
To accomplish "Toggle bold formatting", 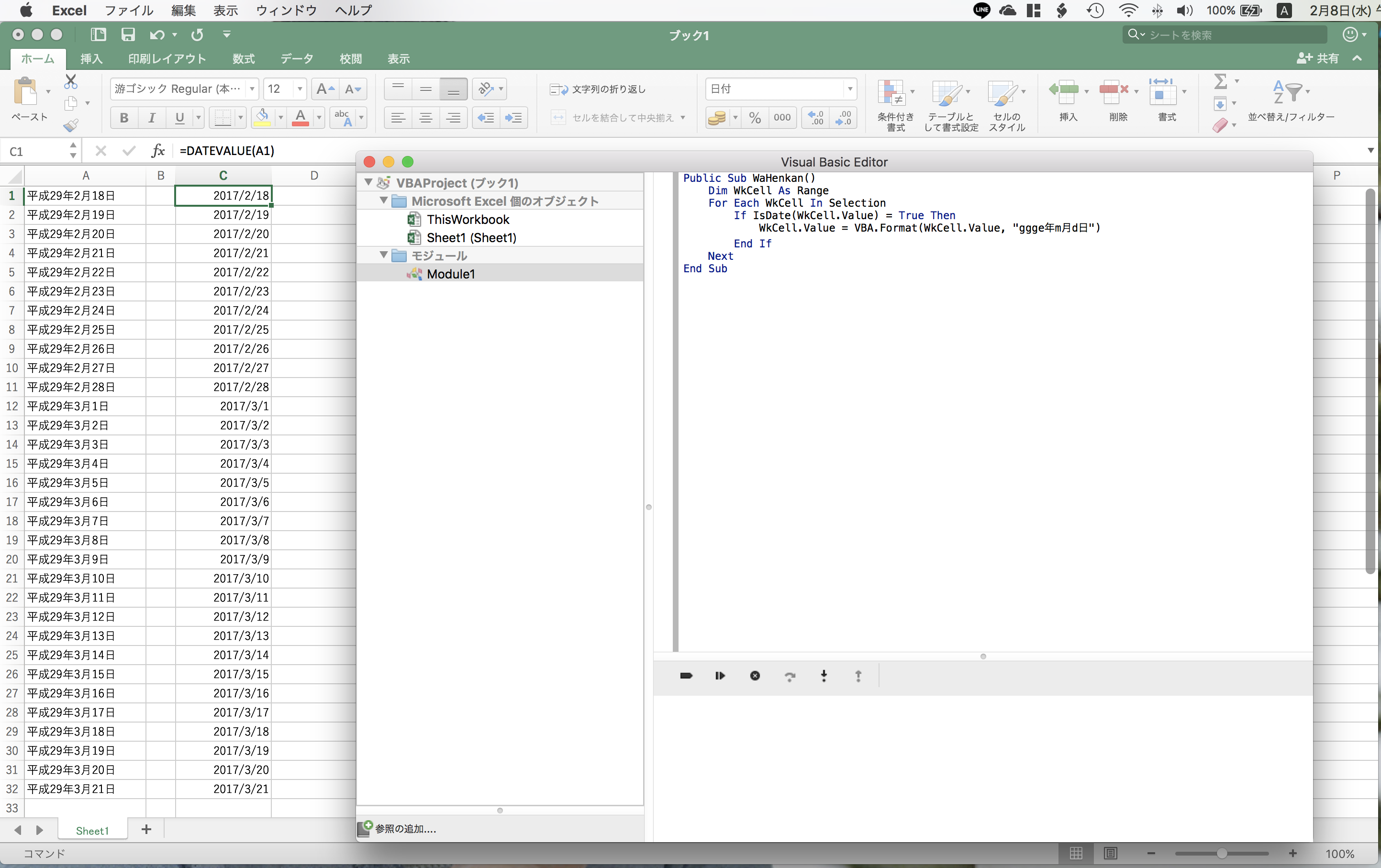I will tap(124, 118).
